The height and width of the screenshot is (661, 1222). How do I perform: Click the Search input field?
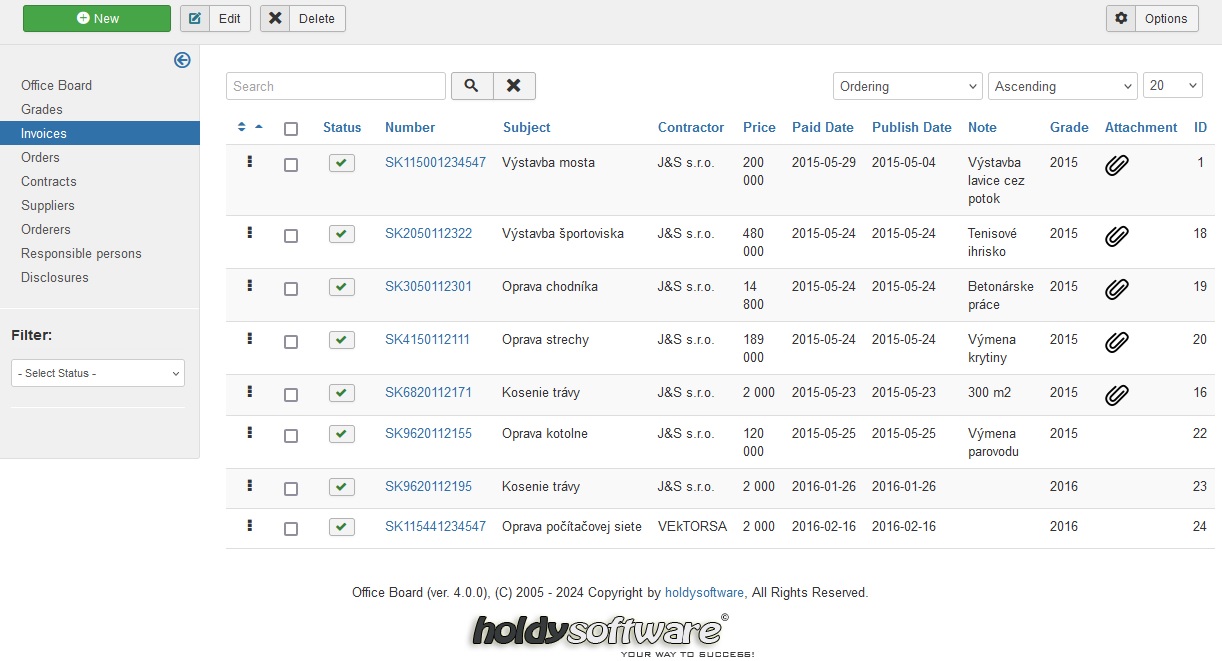[336, 86]
